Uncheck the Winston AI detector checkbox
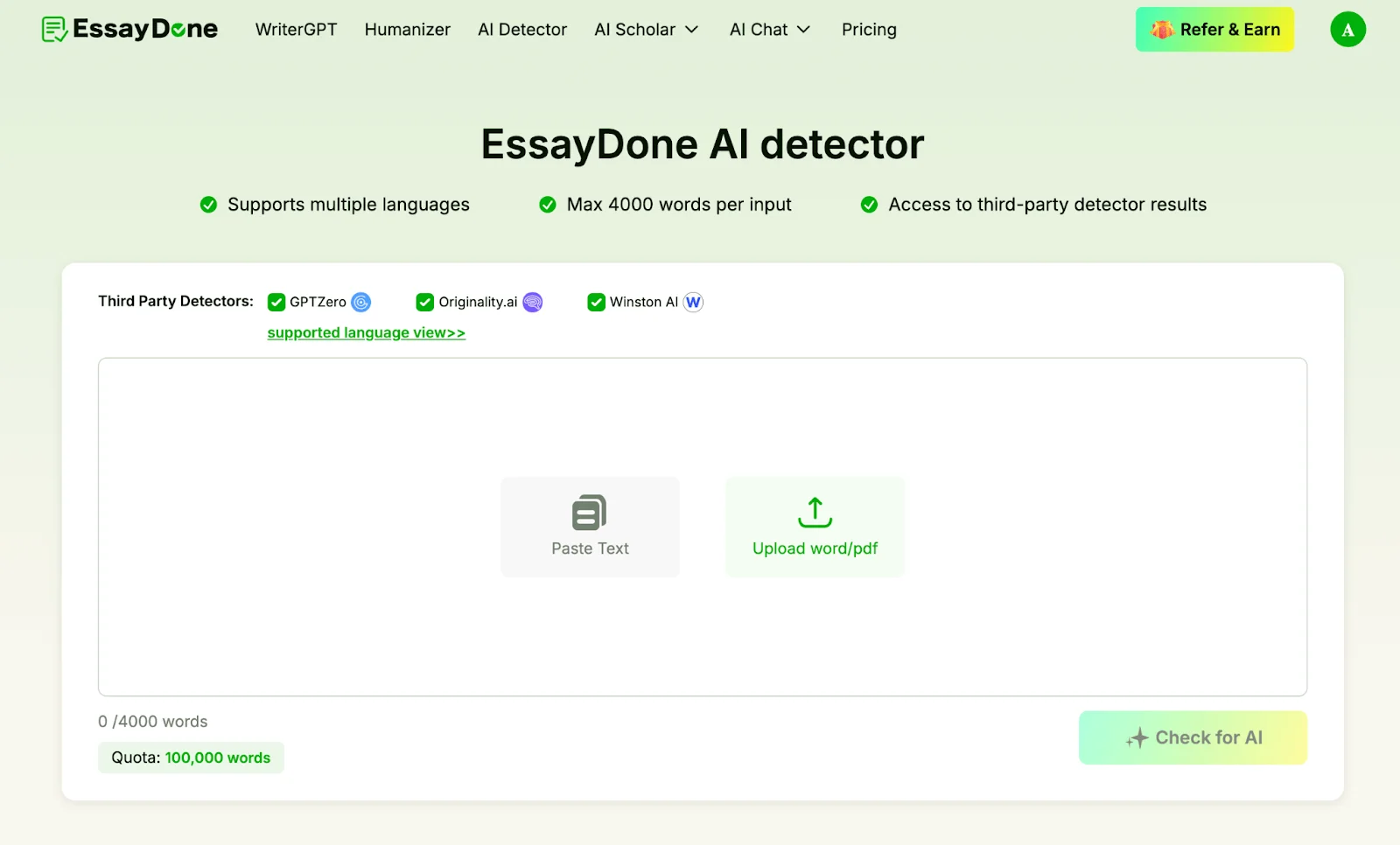 point(597,302)
